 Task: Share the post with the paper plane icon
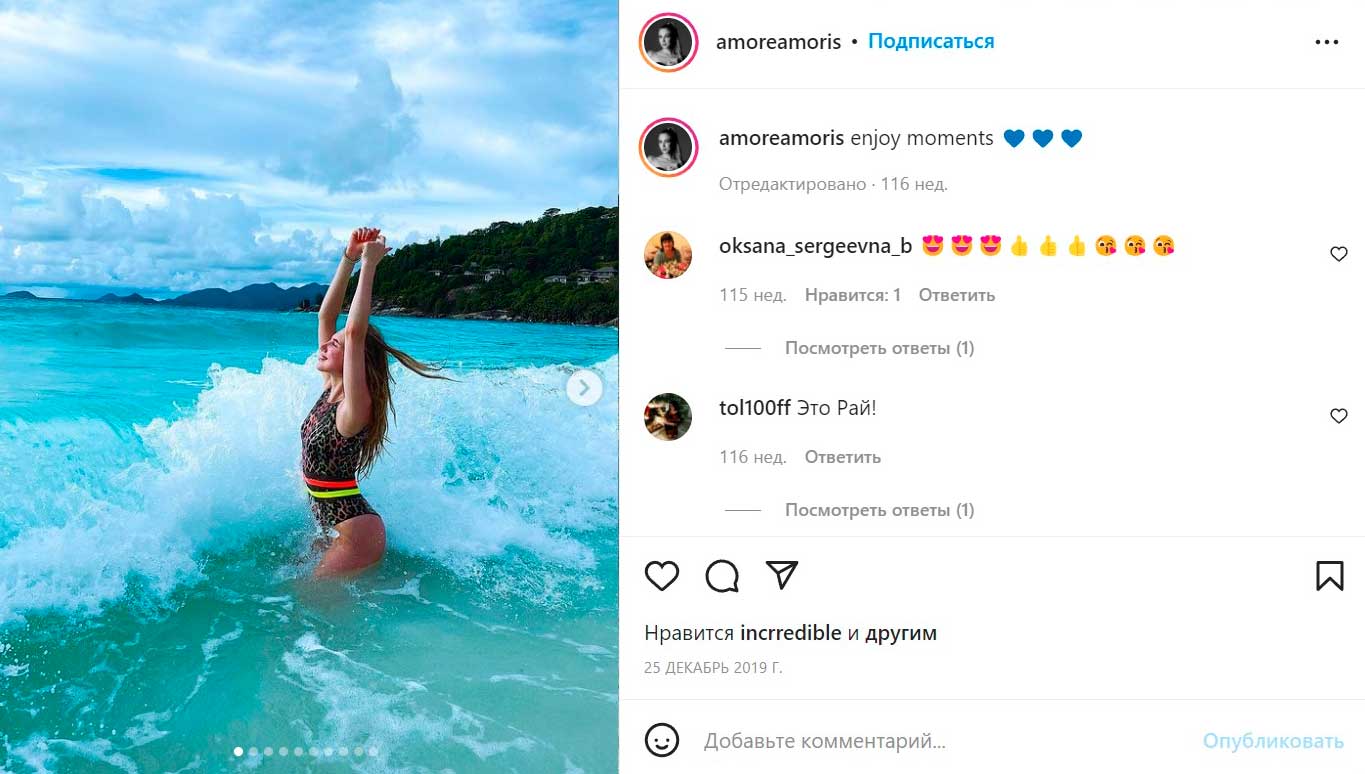pyautogui.click(x=781, y=574)
